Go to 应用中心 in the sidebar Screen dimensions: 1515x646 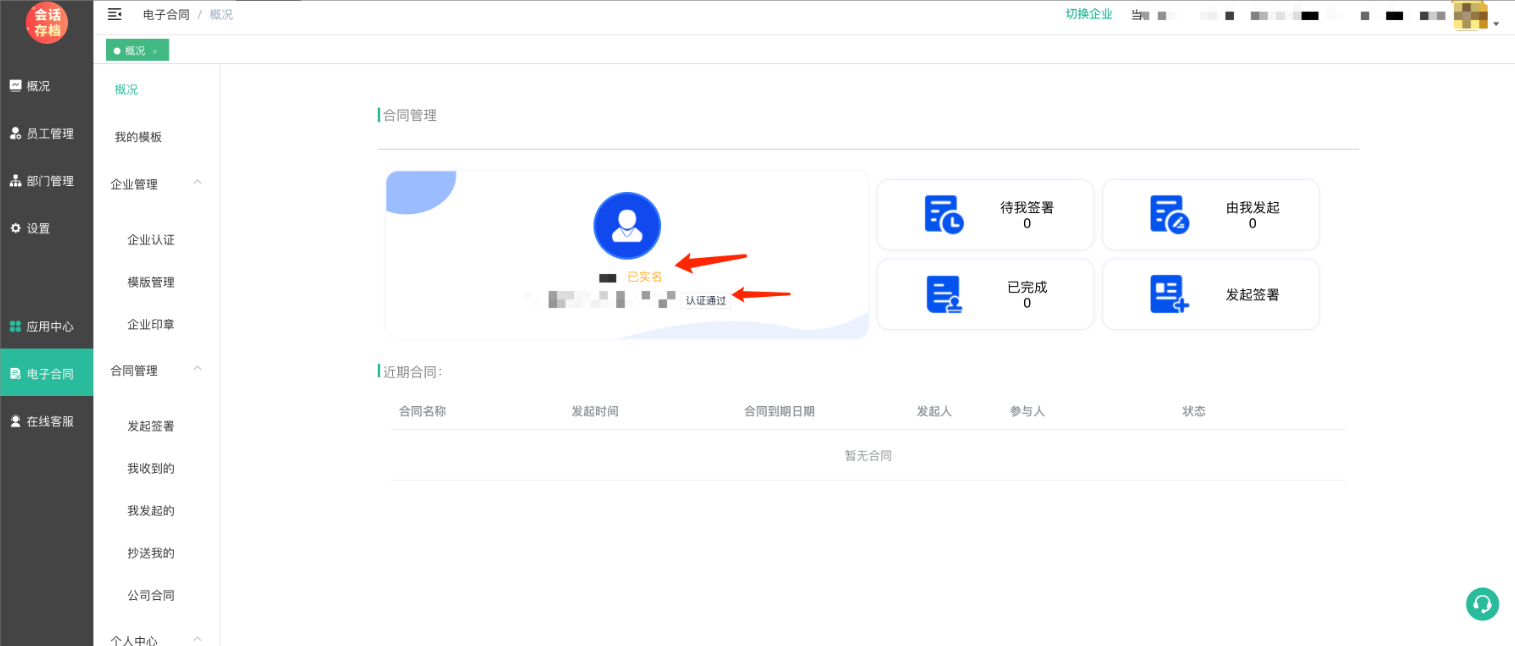pyautogui.click(x=49, y=326)
